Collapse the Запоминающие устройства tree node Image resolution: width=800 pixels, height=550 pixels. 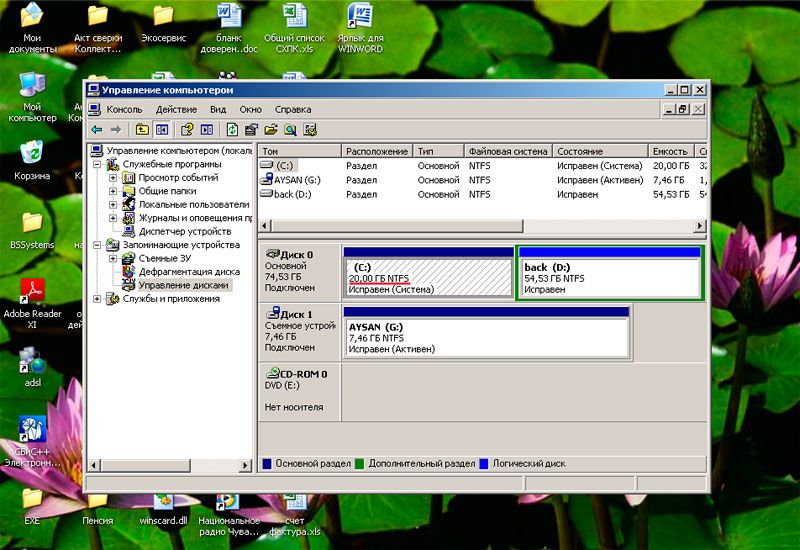[x=97, y=245]
